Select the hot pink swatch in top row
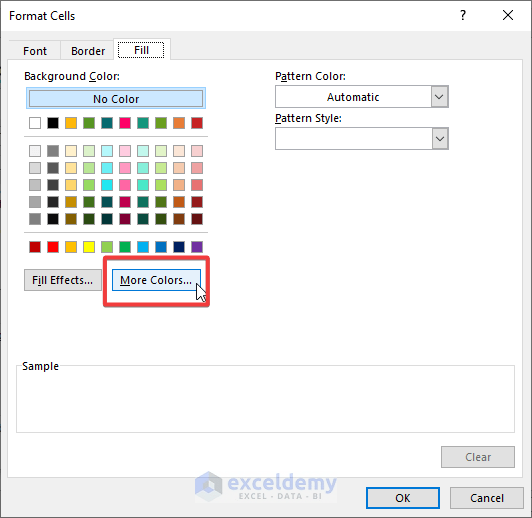Image resolution: width=532 pixels, height=518 pixels. click(x=125, y=123)
